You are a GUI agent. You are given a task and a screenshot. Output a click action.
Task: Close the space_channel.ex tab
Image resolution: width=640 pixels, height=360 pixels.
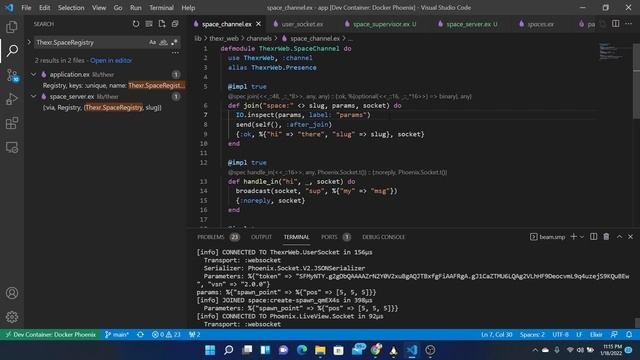coord(258,24)
